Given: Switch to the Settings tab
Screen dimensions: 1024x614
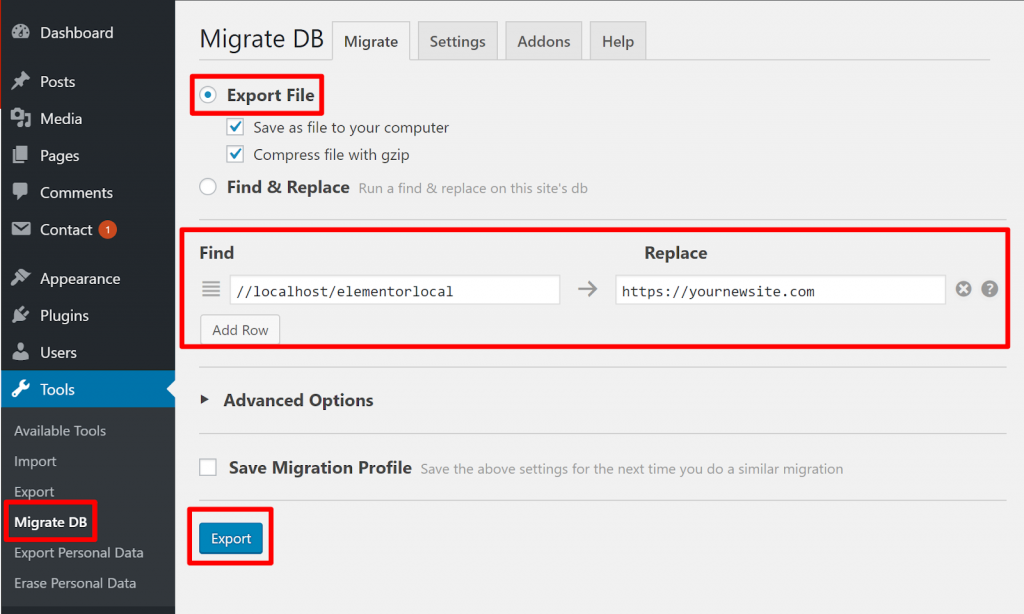Looking at the screenshot, I should tap(457, 42).
